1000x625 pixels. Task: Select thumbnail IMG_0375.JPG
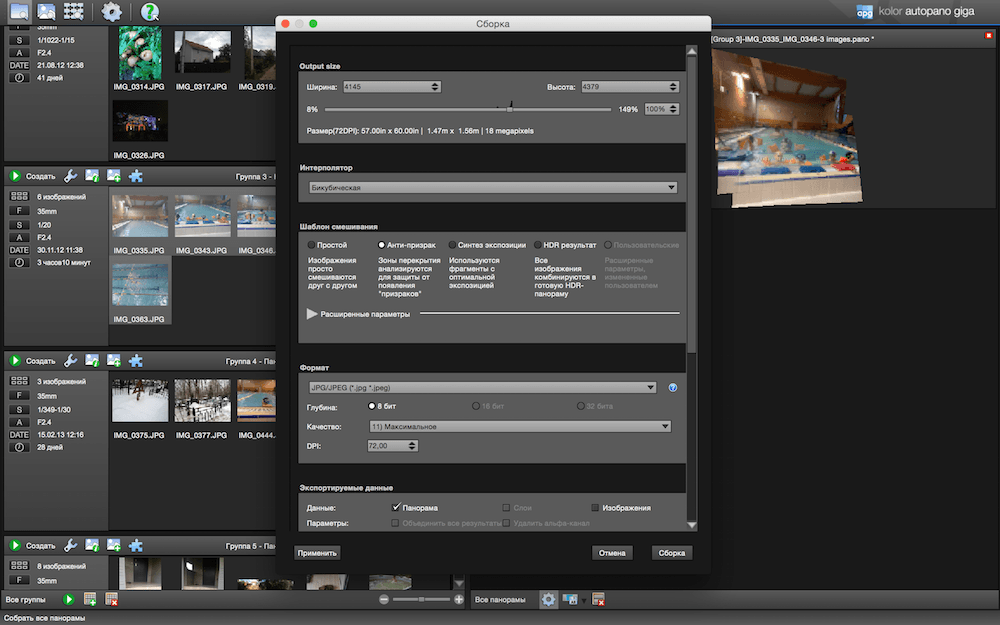click(140, 401)
